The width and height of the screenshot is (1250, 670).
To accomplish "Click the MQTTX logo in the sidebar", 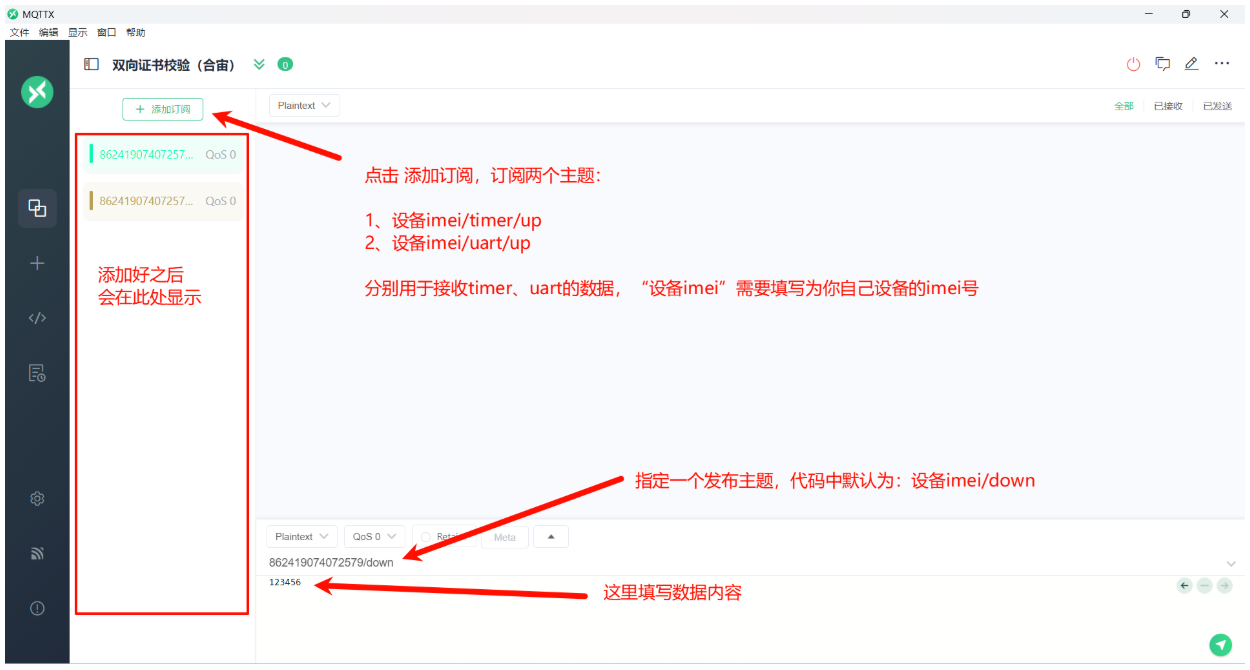I will click(37, 93).
